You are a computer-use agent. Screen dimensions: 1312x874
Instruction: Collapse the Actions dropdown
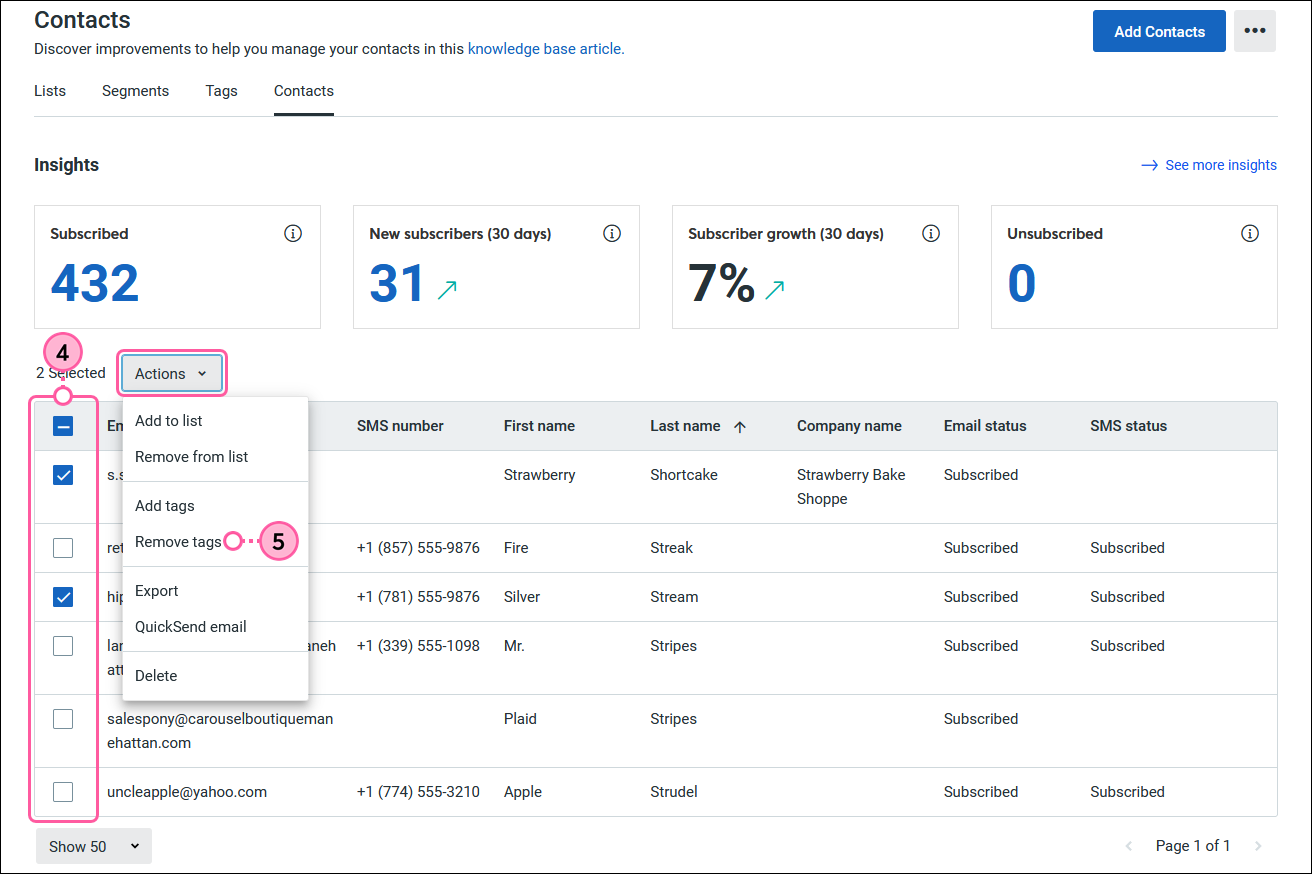click(x=172, y=373)
